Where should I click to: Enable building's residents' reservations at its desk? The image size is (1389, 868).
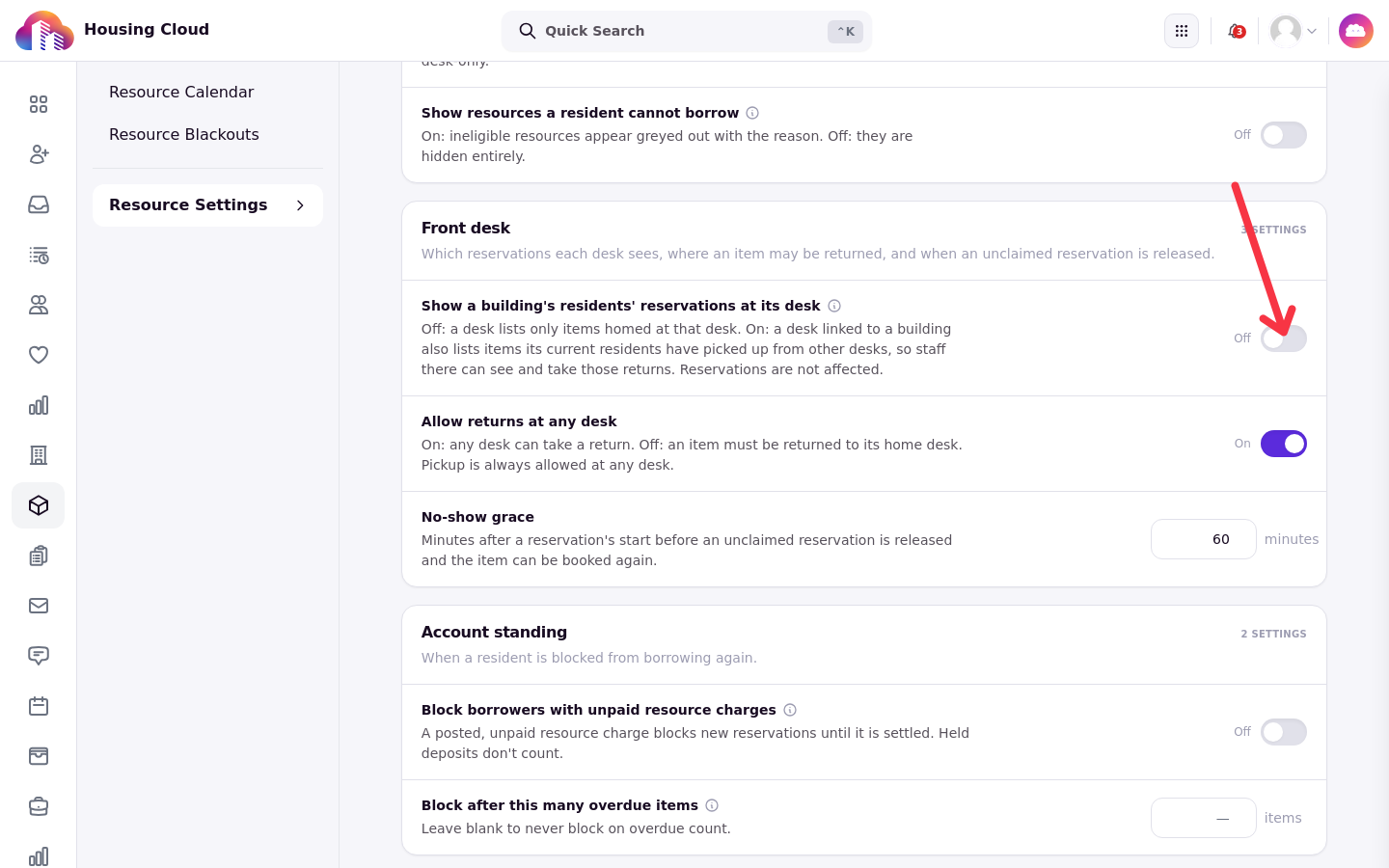tap(1284, 339)
